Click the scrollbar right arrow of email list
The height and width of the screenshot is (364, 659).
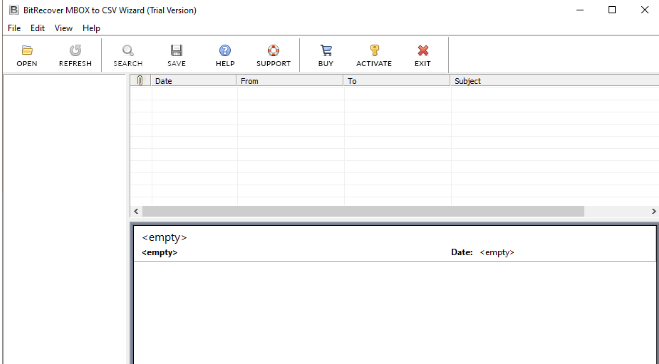coord(654,211)
